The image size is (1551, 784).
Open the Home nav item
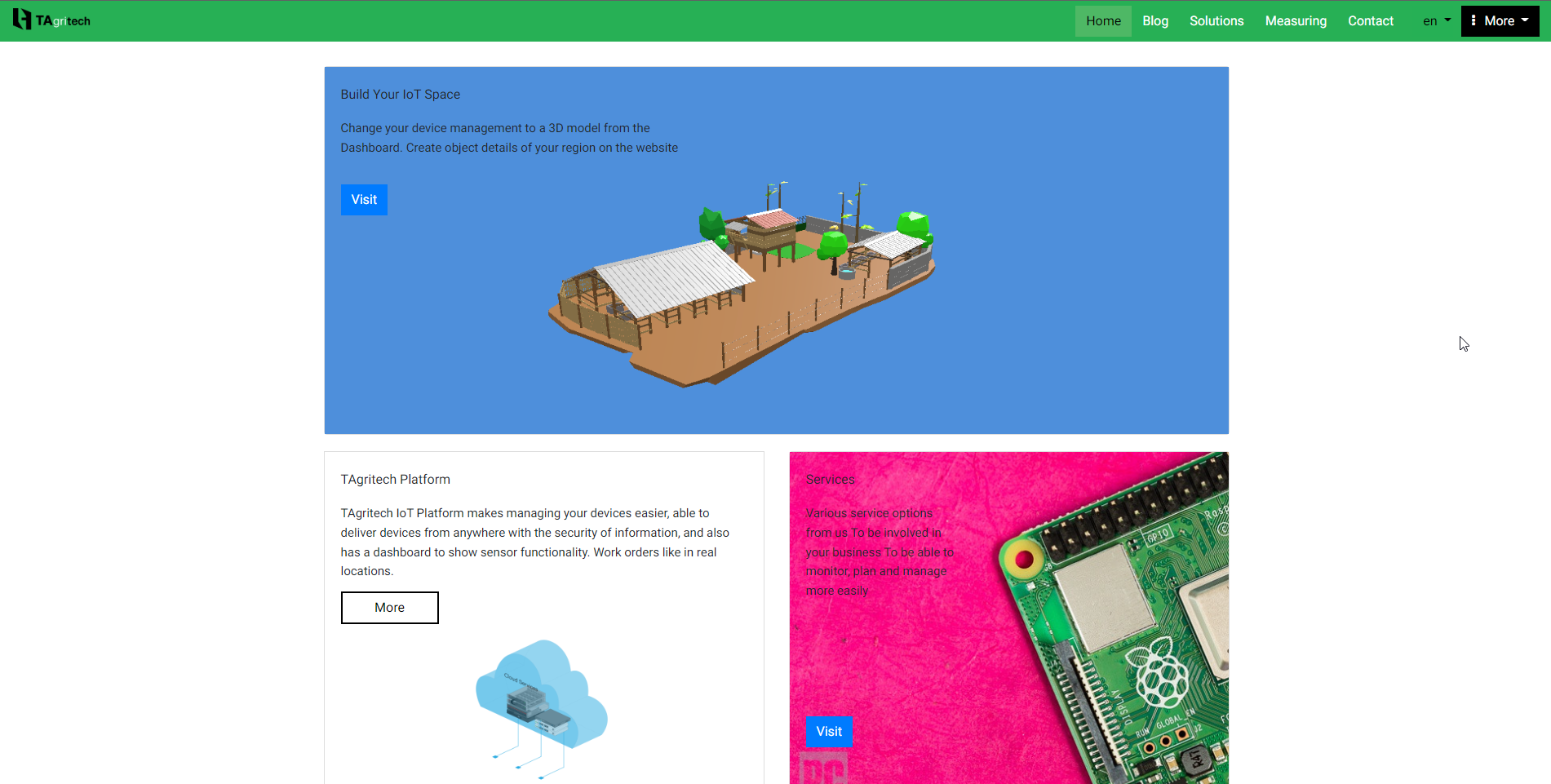coord(1103,21)
